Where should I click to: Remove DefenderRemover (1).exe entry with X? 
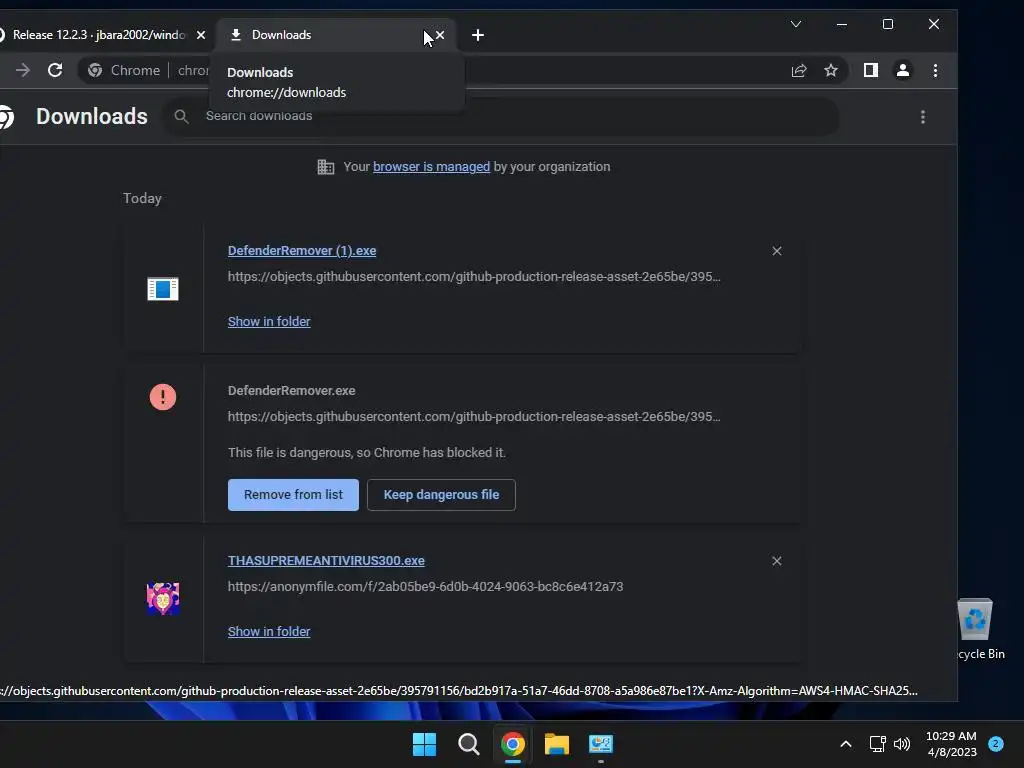(776, 251)
